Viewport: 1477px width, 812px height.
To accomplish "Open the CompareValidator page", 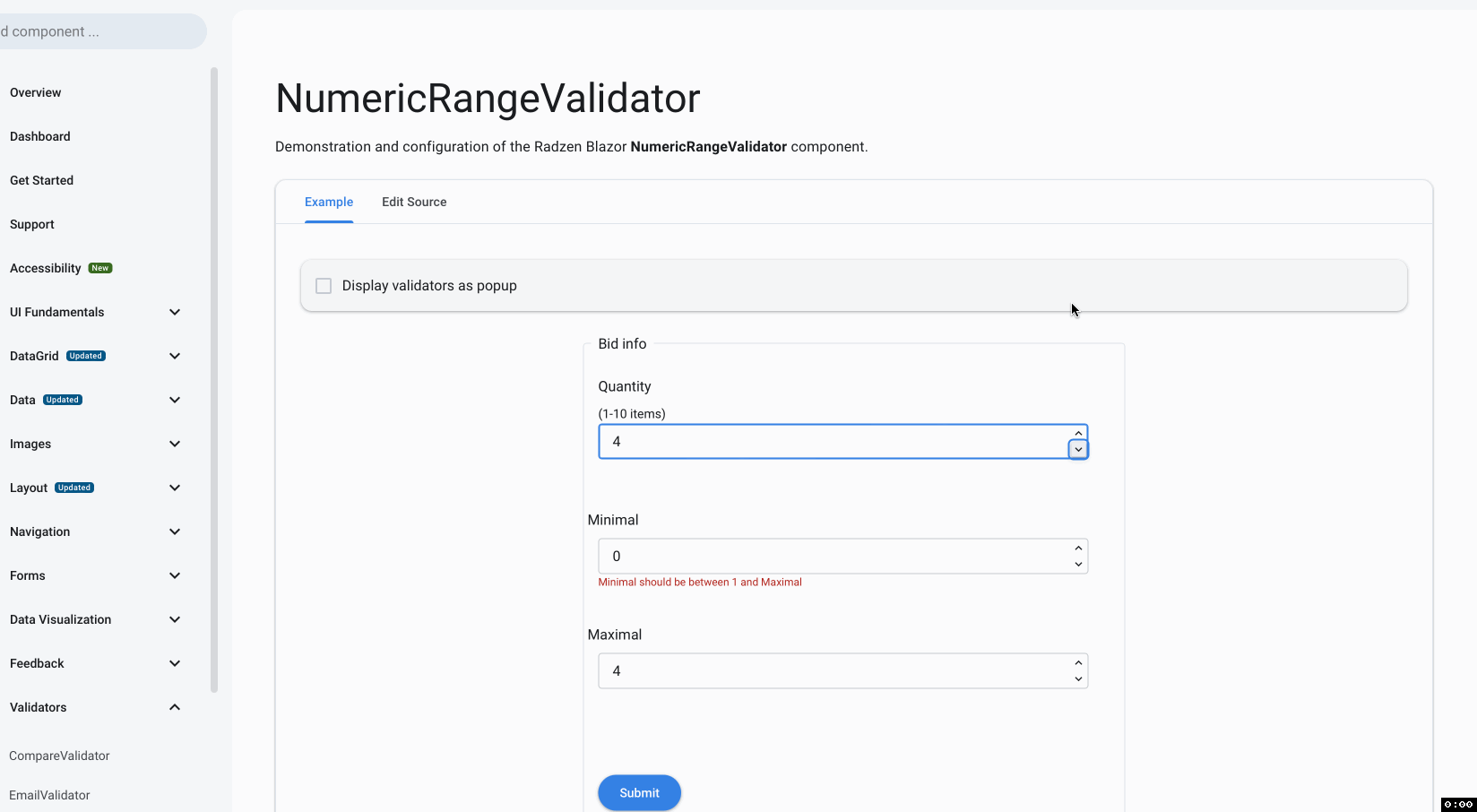I will [x=59, y=756].
